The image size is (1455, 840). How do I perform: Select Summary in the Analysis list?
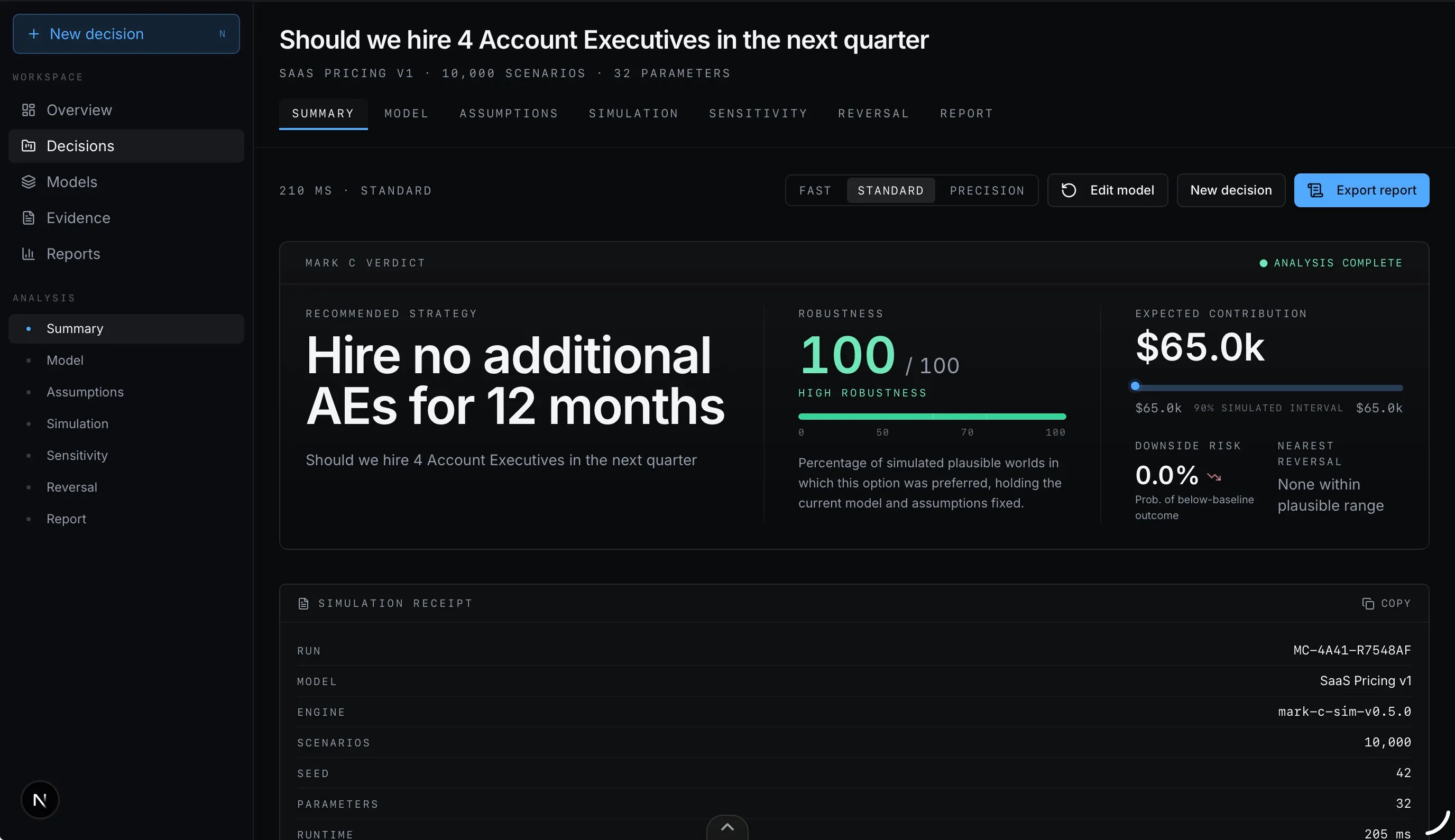pyautogui.click(x=126, y=329)
